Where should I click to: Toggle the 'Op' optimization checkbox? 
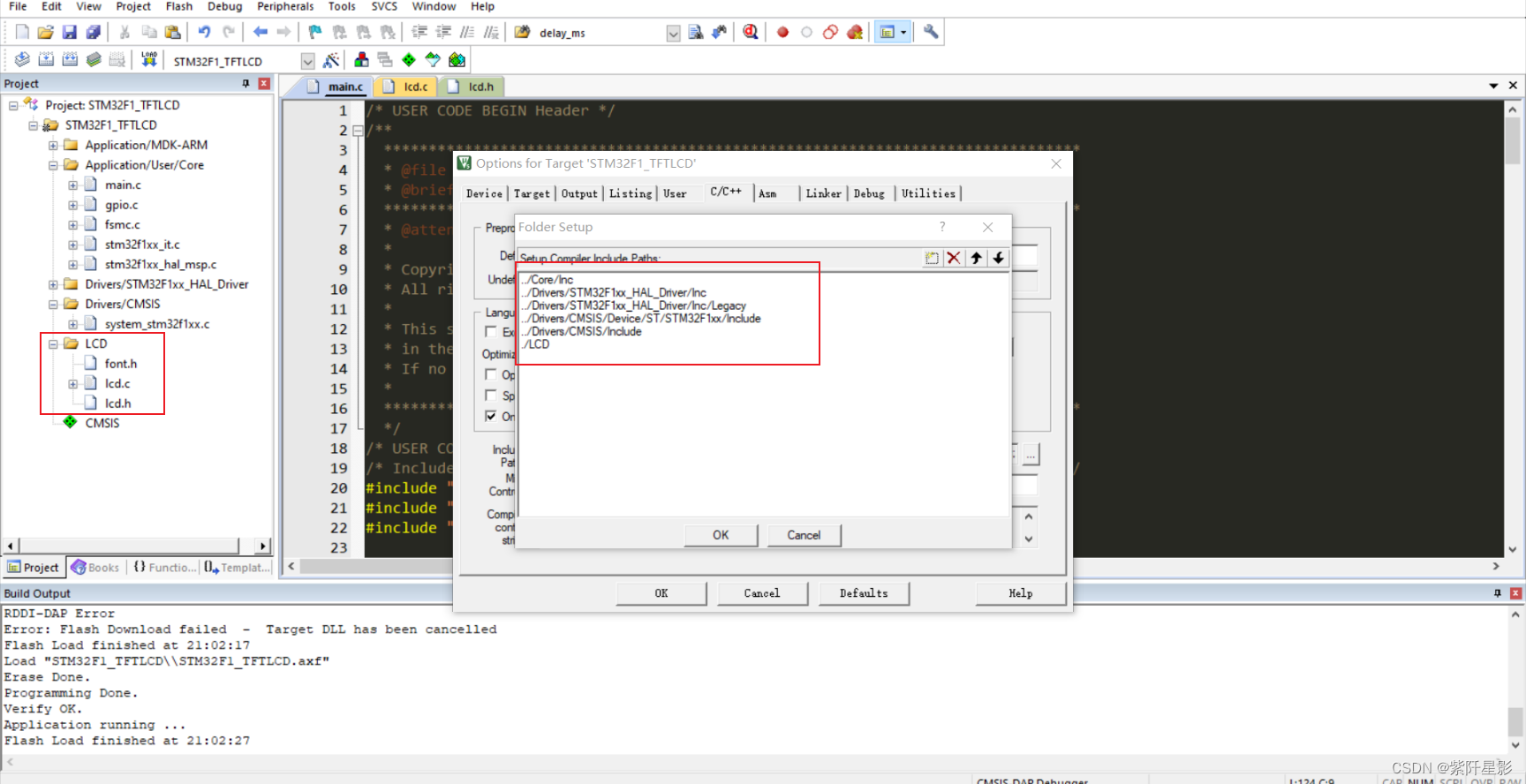[491, 374]
